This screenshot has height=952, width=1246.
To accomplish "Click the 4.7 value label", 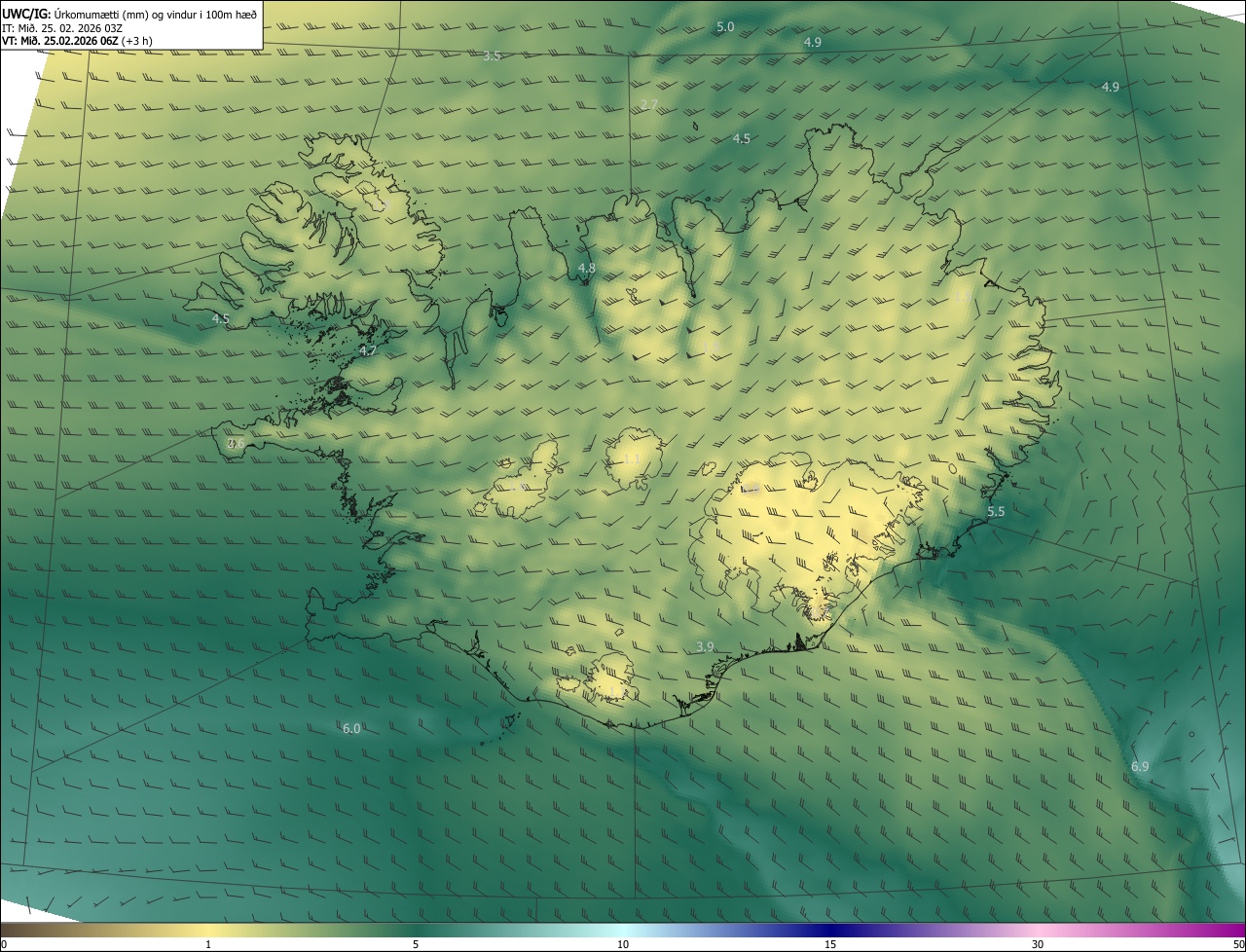I will (x=368, y=350).
